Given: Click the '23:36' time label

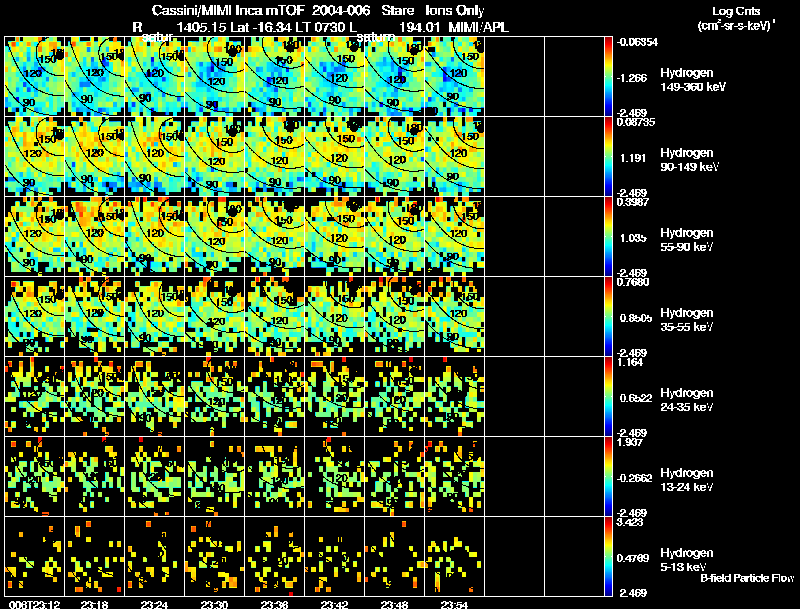Looking at the screenshot, I should tap(274, 604).
